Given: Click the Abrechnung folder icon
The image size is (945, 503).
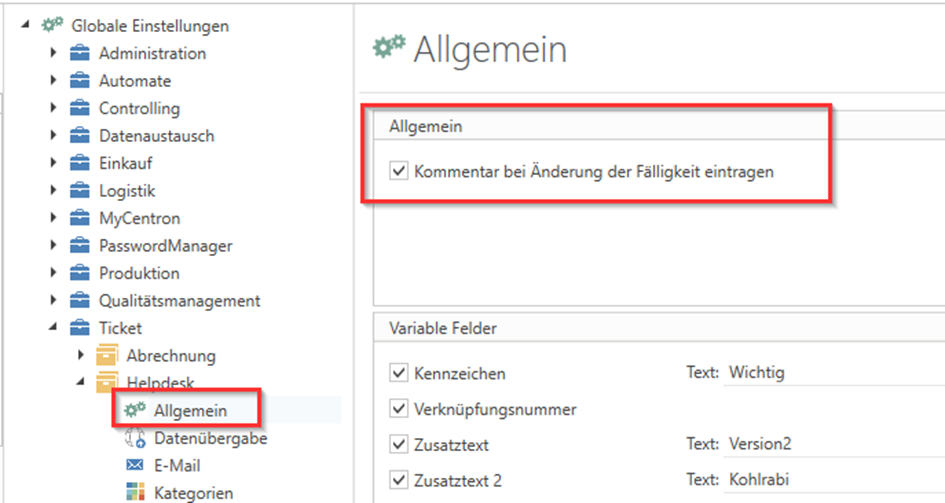Looking at the screenshot, I should click(107, 355).
